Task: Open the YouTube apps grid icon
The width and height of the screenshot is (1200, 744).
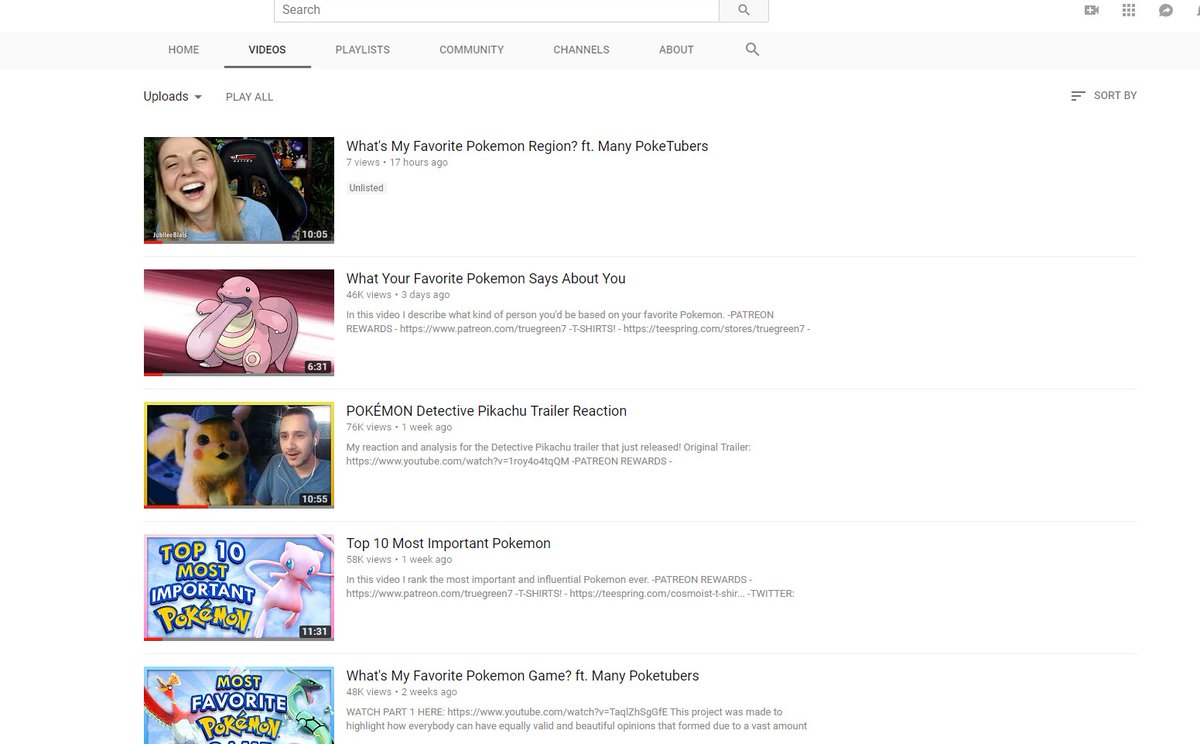Action: click(1129, 10)
